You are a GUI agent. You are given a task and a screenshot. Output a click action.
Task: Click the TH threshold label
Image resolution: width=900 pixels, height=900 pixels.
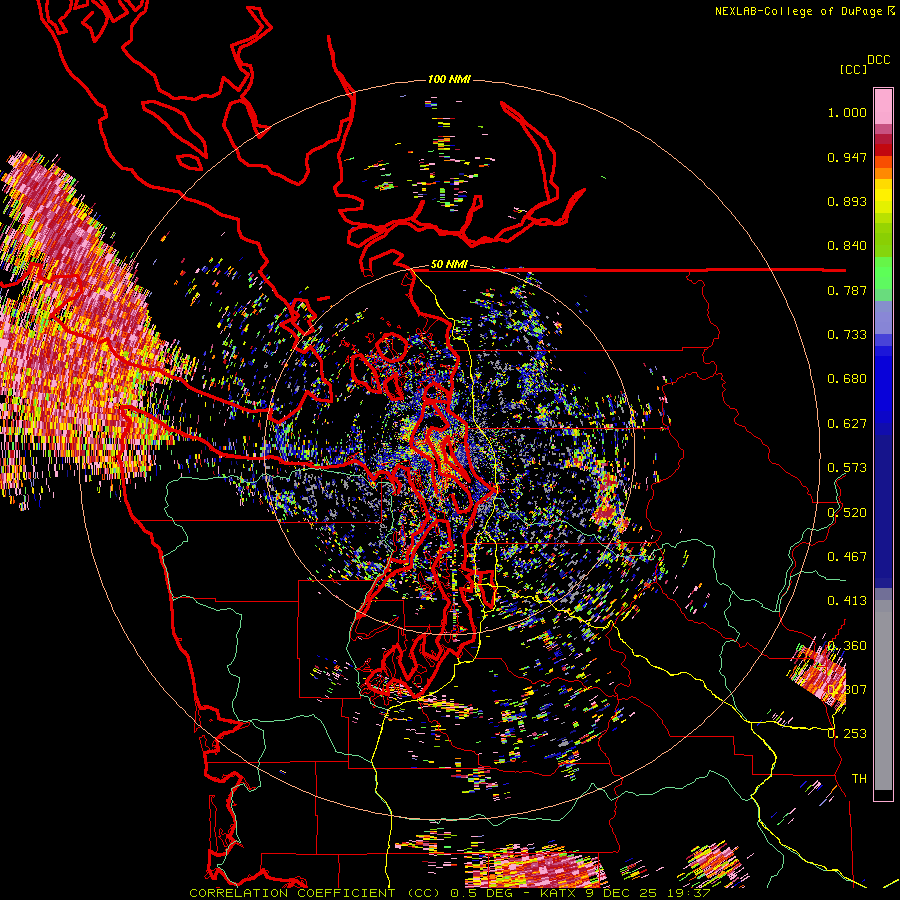pyautogui.click(x=859, y=778)
